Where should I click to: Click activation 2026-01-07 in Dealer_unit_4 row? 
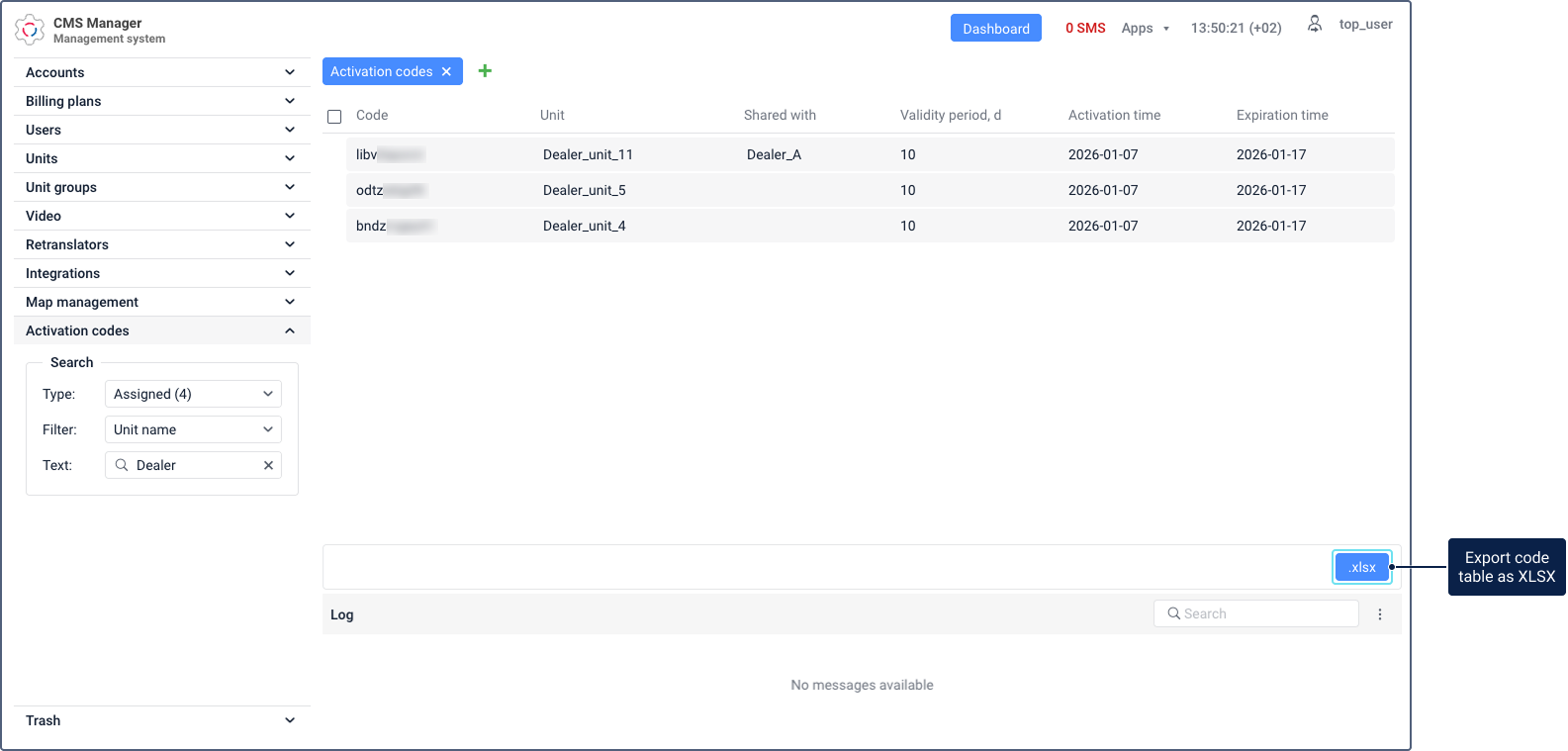1103,226
